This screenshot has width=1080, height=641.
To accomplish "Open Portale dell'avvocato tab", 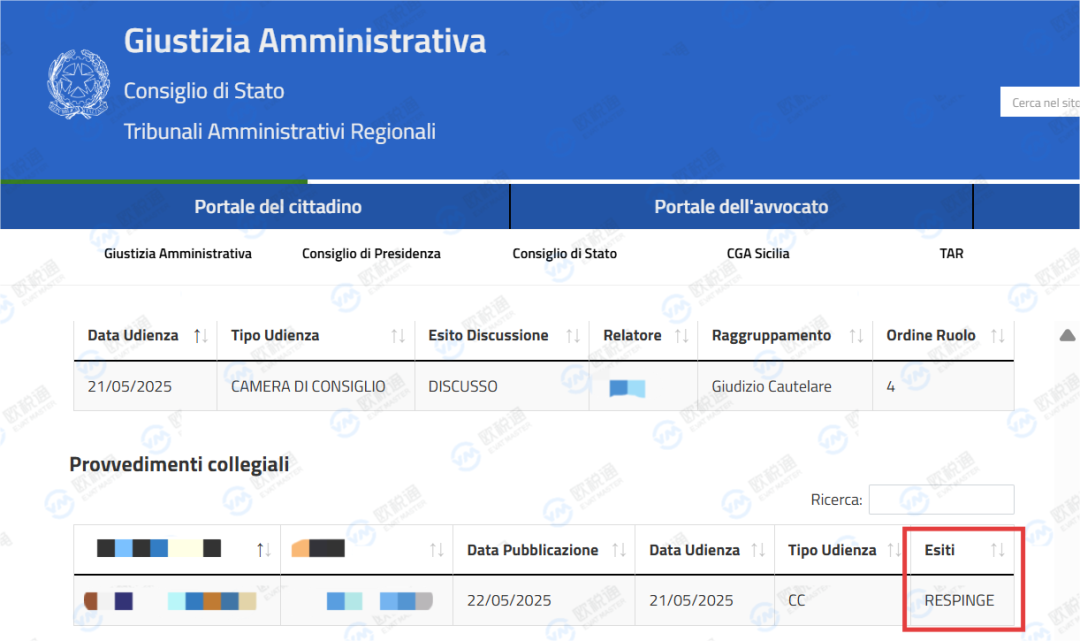I will [x=741, y=207].
